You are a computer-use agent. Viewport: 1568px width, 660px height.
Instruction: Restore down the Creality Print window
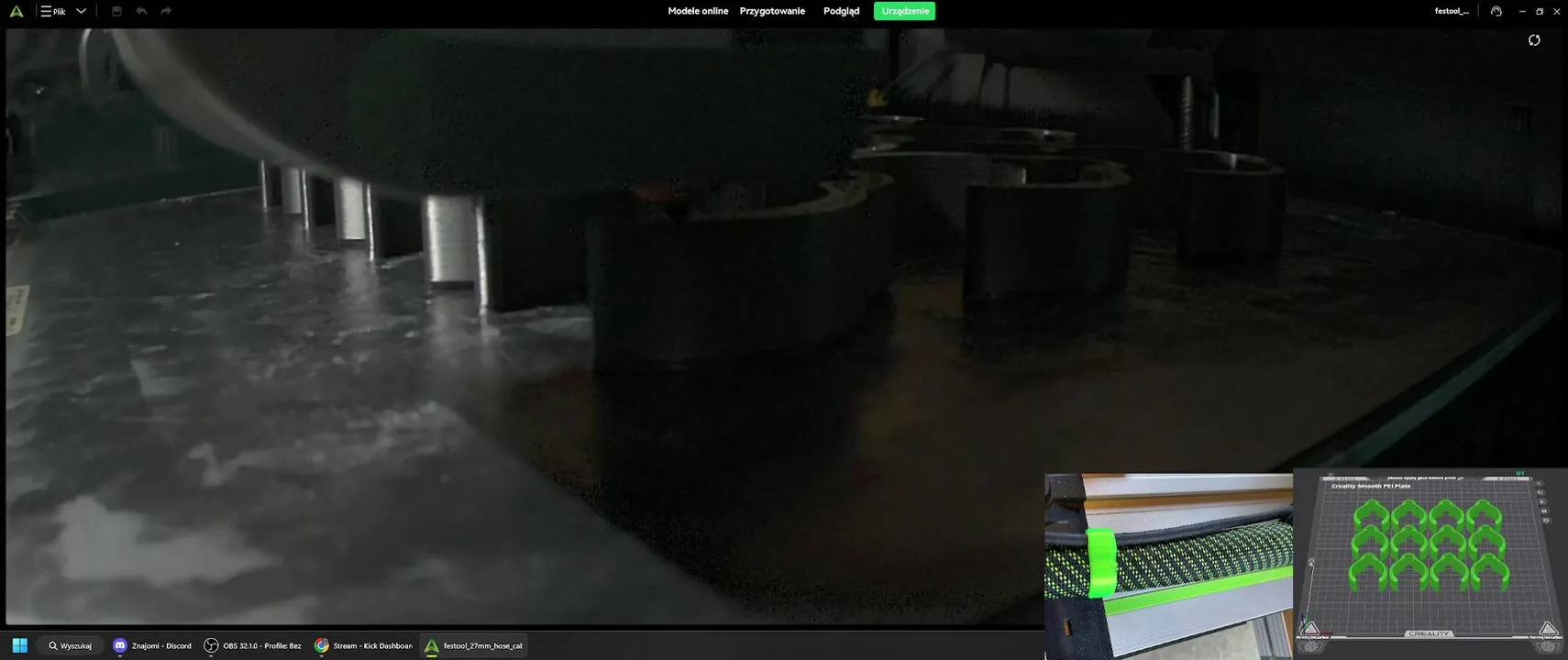point(1540,11)
